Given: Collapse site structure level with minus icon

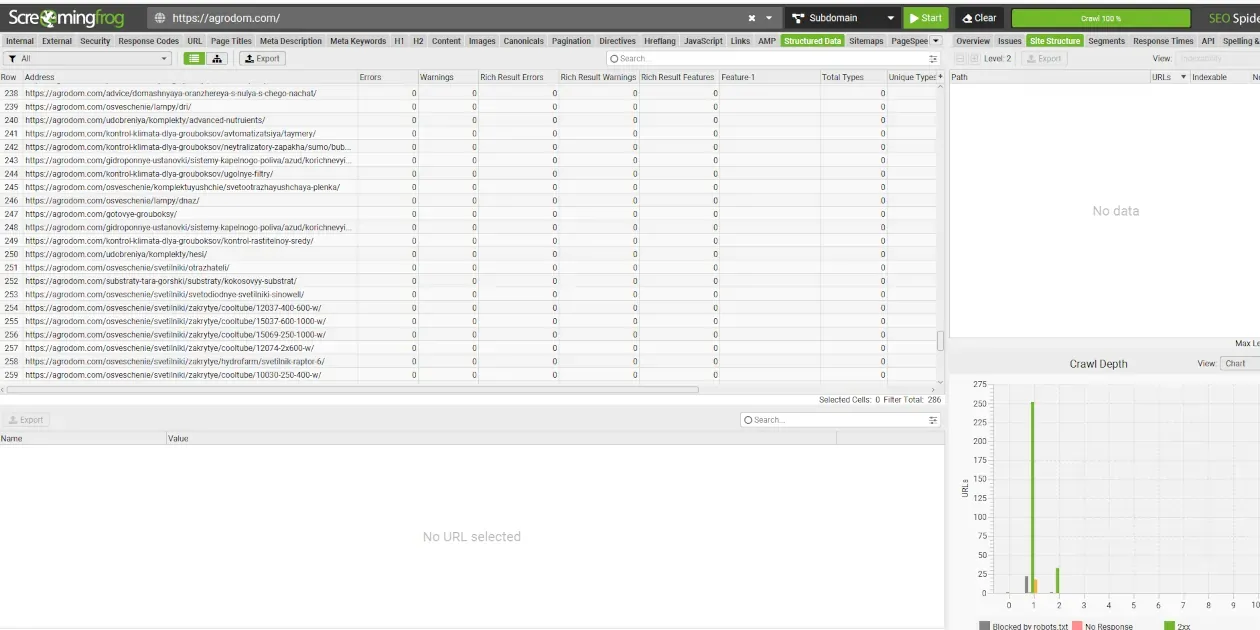Looking at the screenshot, I should (961, 58).
